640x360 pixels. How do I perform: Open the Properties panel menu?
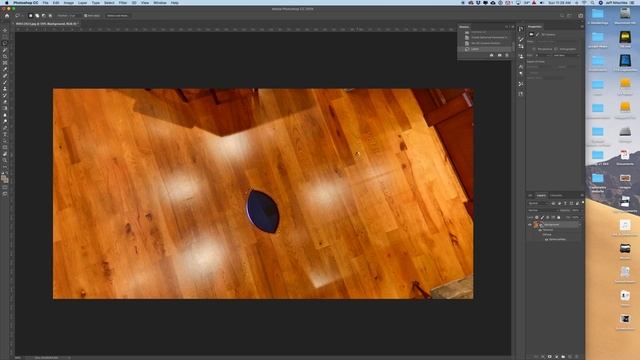(x=582, y=26)
